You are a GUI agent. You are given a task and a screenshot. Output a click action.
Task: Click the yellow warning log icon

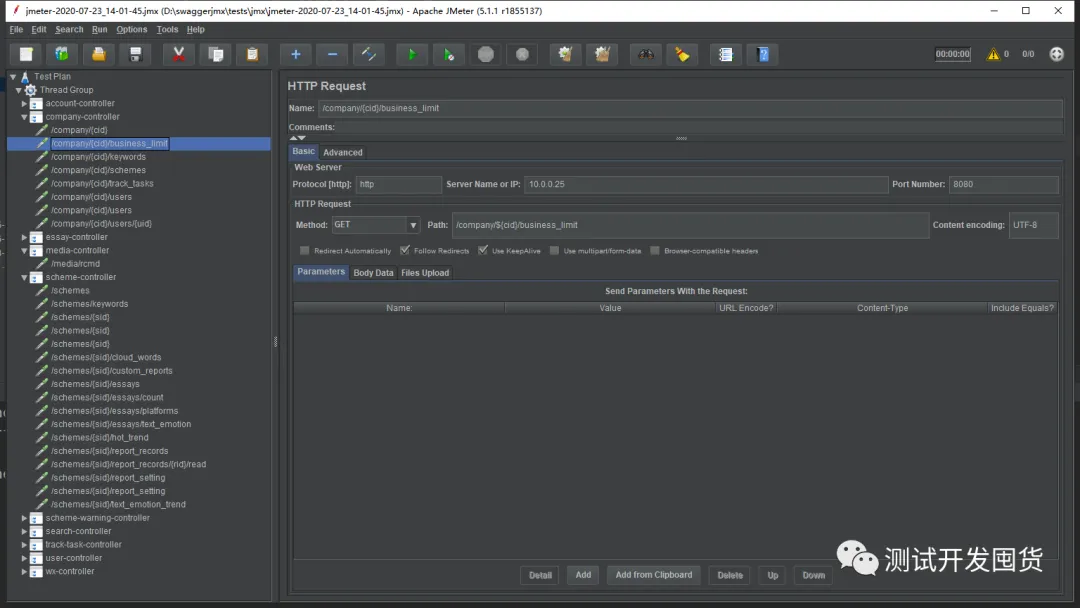[993, 54]
